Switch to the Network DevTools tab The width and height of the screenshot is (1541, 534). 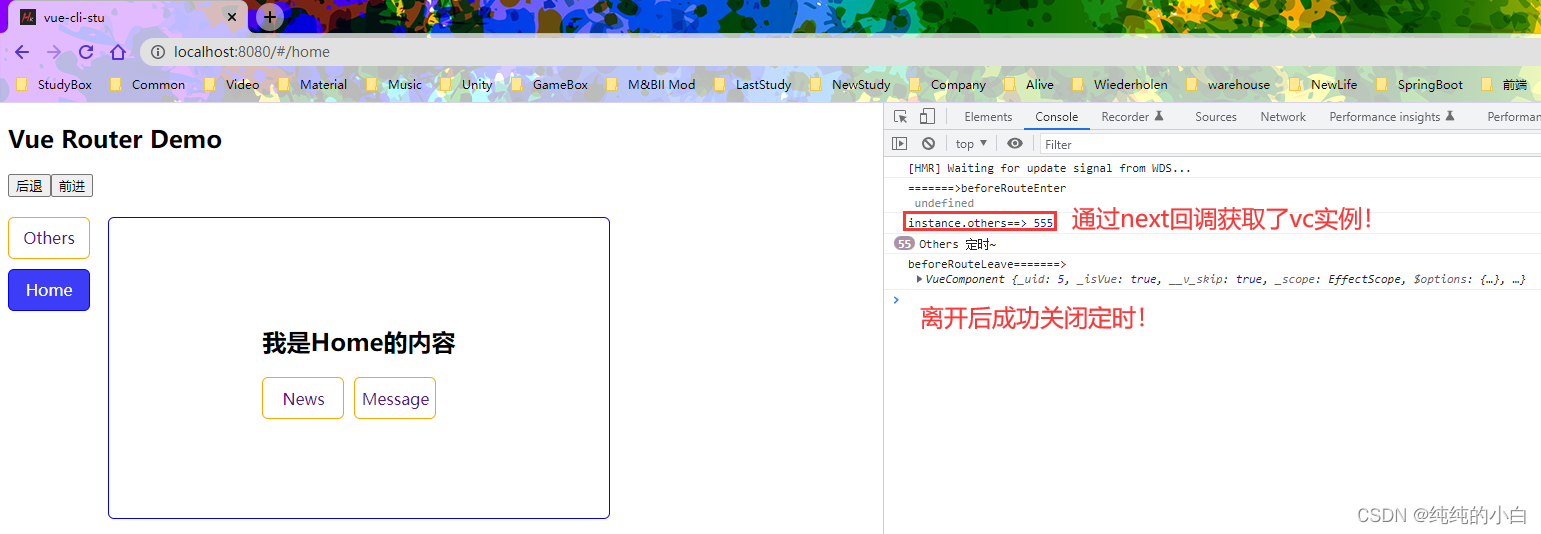(x=1283, y=117)
